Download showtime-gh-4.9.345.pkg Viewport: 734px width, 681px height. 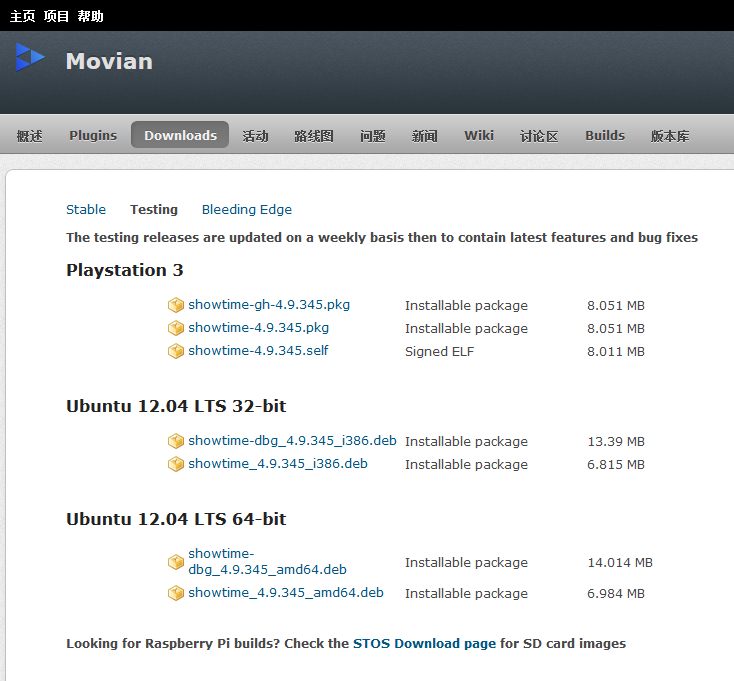coord(269,305)
